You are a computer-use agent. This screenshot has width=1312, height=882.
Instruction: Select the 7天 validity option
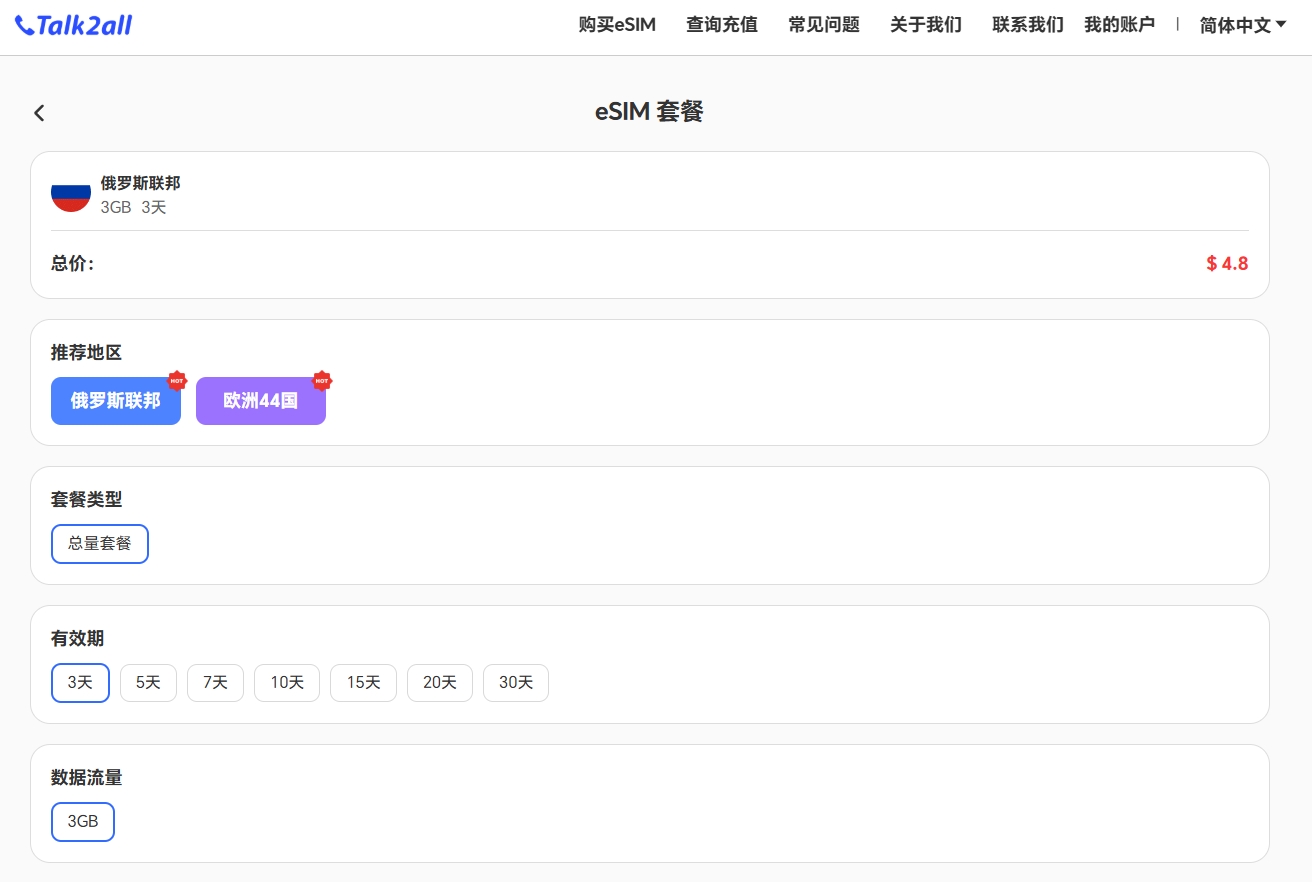[x=215, y=683]
